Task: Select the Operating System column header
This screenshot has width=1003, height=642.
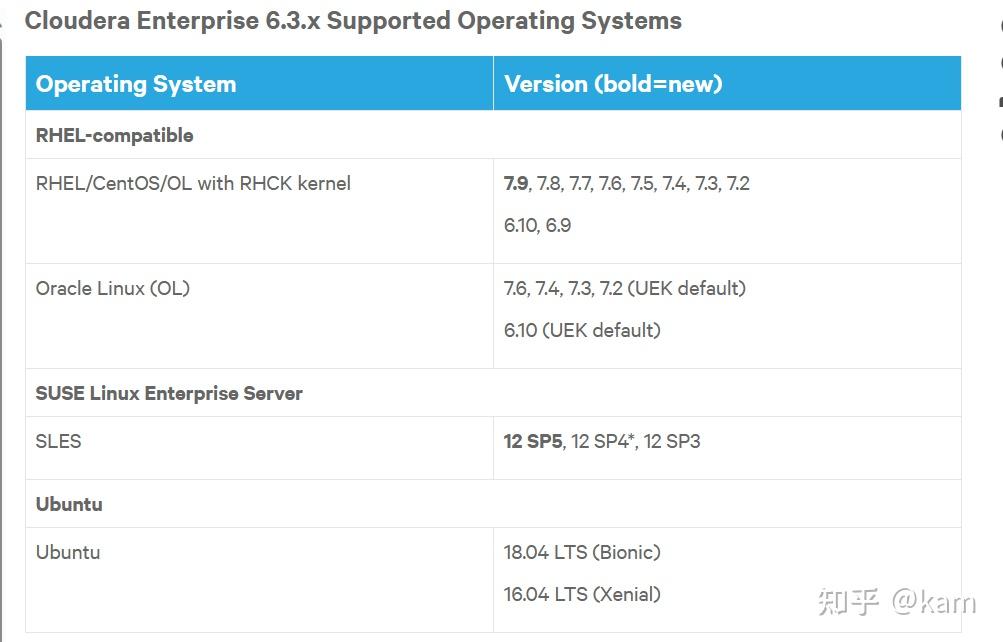Action: (136, 84)
